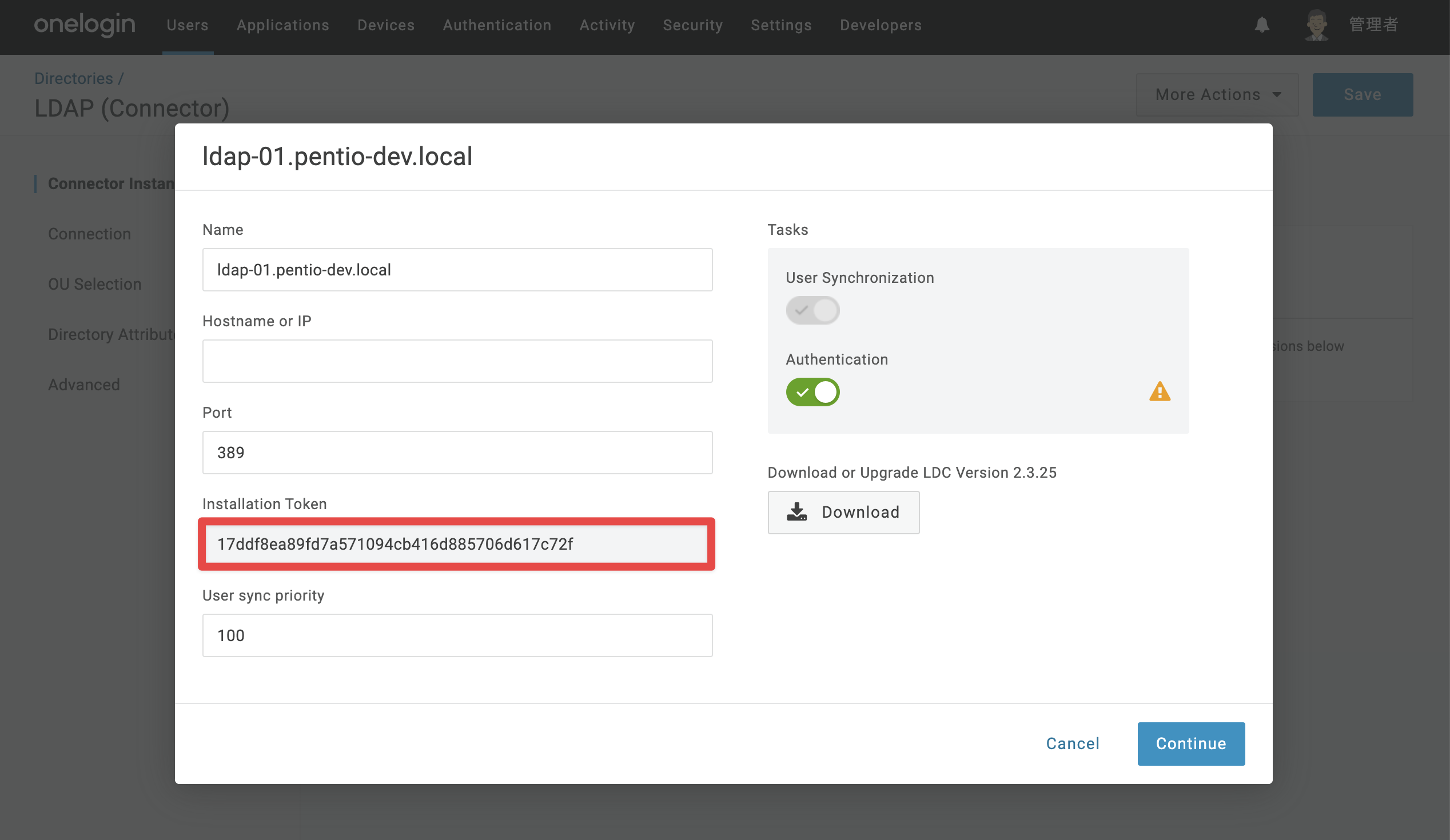Cancel the connector dialog
The width and height of the screenshot is (1450, 840).
(x=1073, y=743)
